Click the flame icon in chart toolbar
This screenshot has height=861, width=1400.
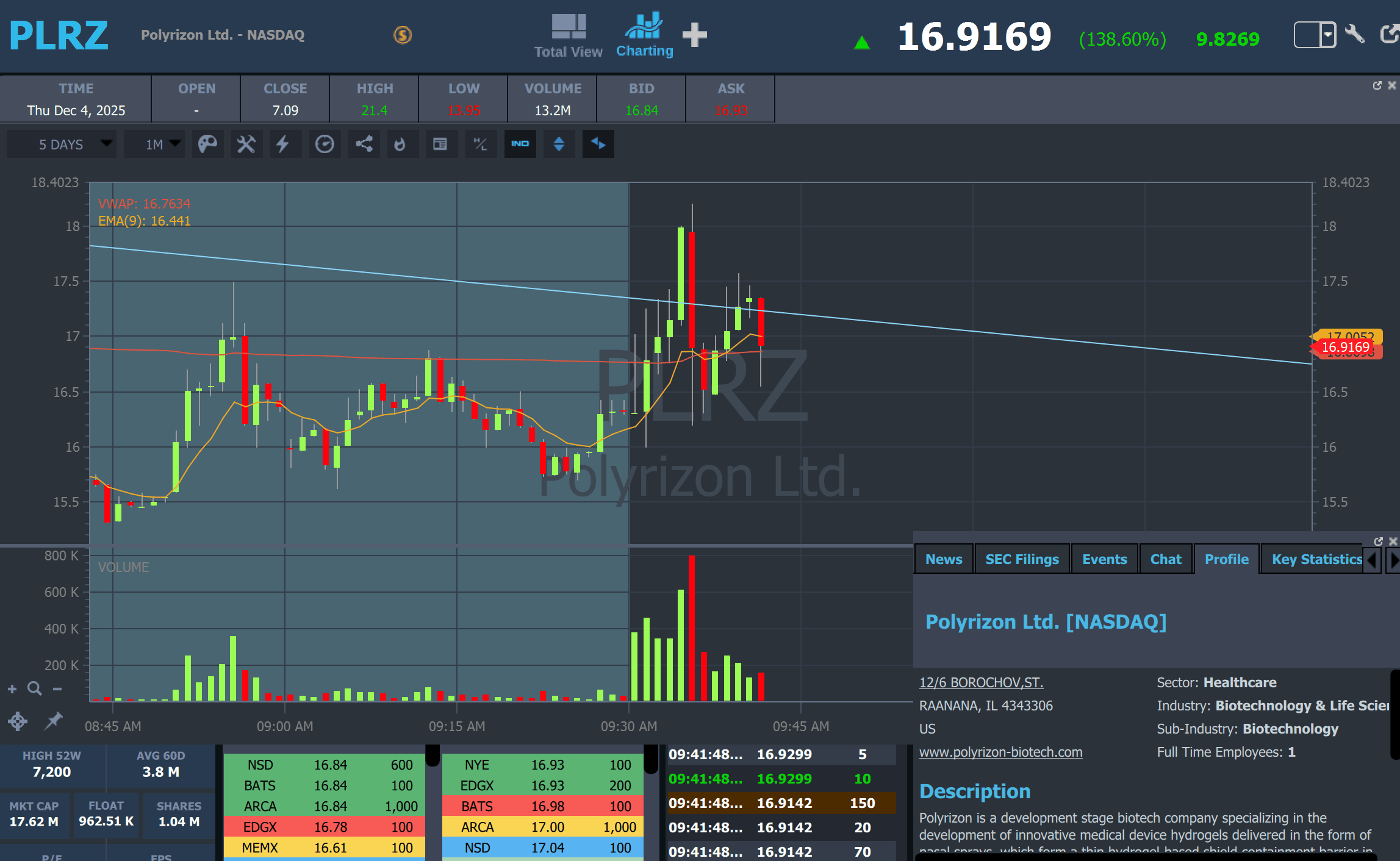pyautogui.click(x=400, y=144)
